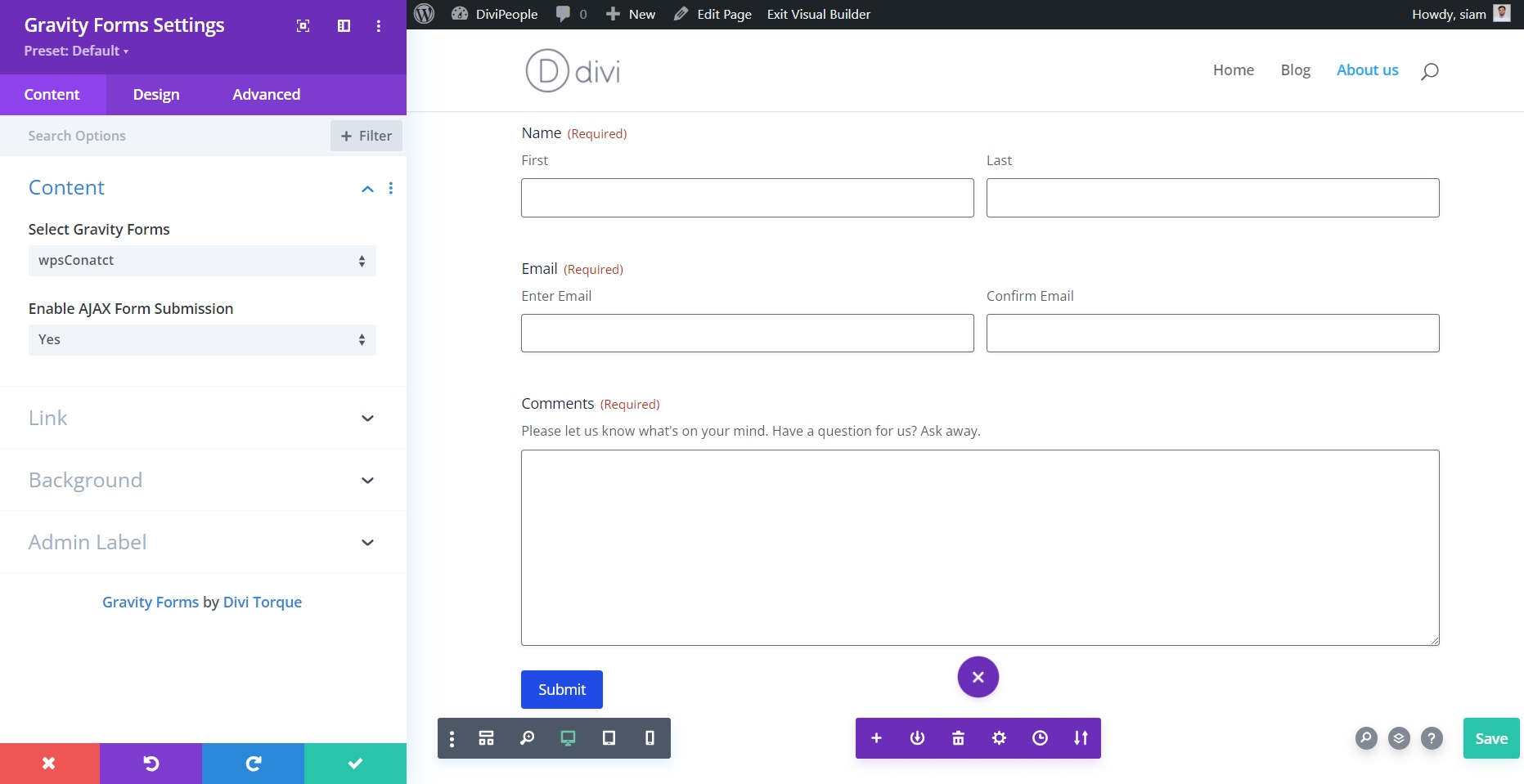This screenshot has width=1524, height=784.
Task: Click the green save checkmark bar
Action: click(354, 763)
